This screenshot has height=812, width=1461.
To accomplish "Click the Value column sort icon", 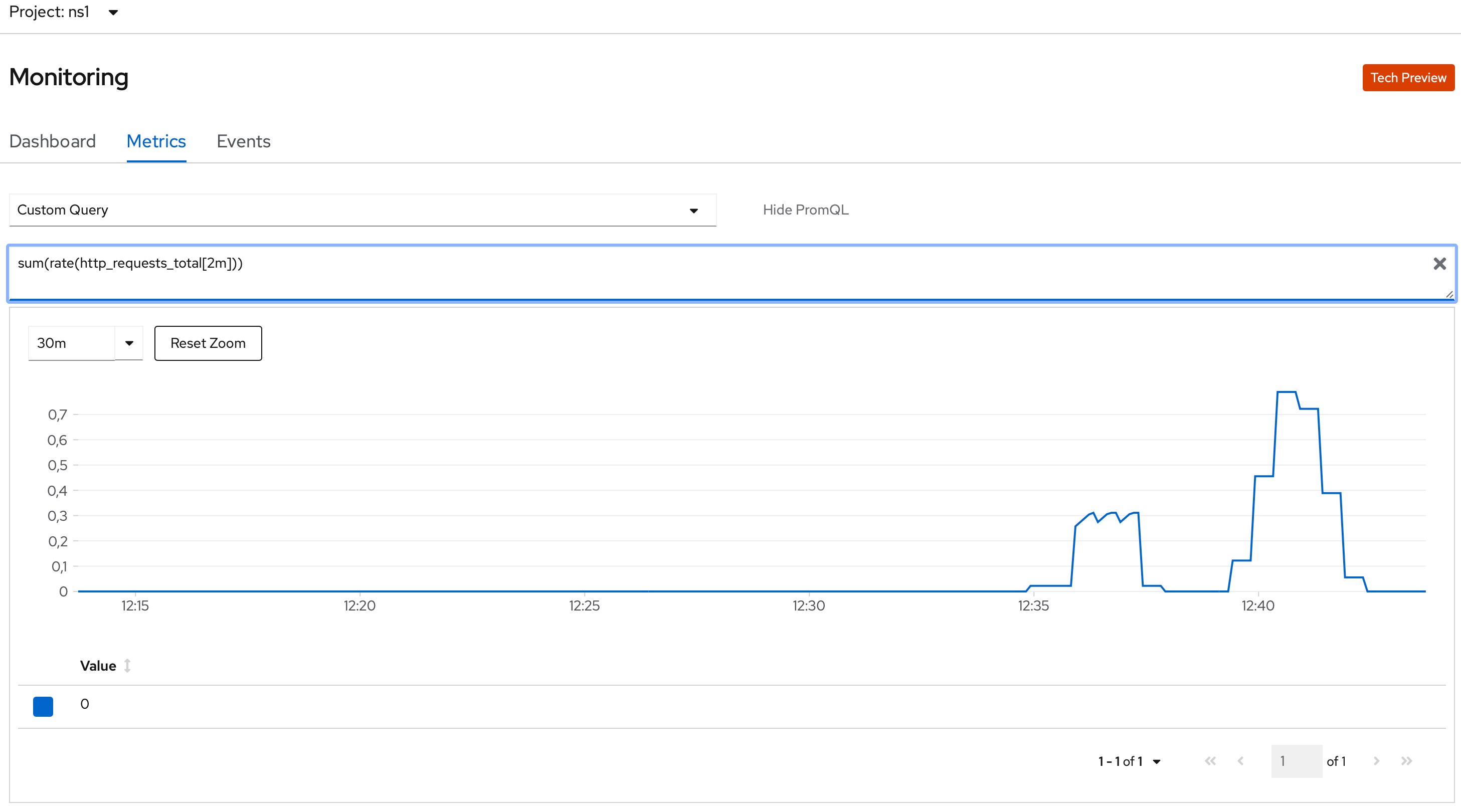I will coord(128,666).
